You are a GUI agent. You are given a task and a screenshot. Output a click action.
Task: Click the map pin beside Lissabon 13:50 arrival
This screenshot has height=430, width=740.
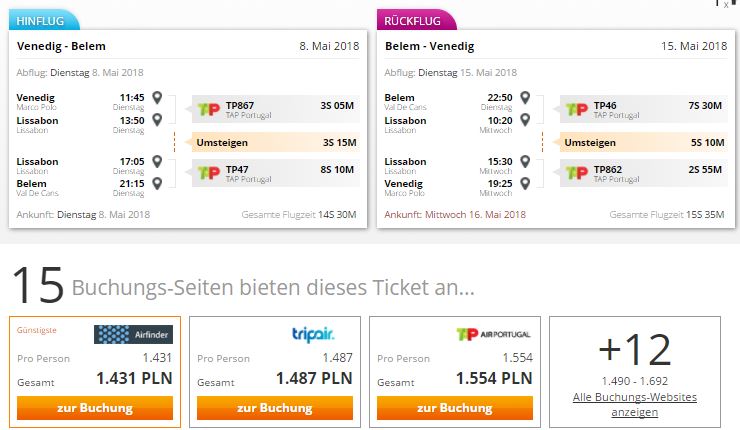point(157,119)
